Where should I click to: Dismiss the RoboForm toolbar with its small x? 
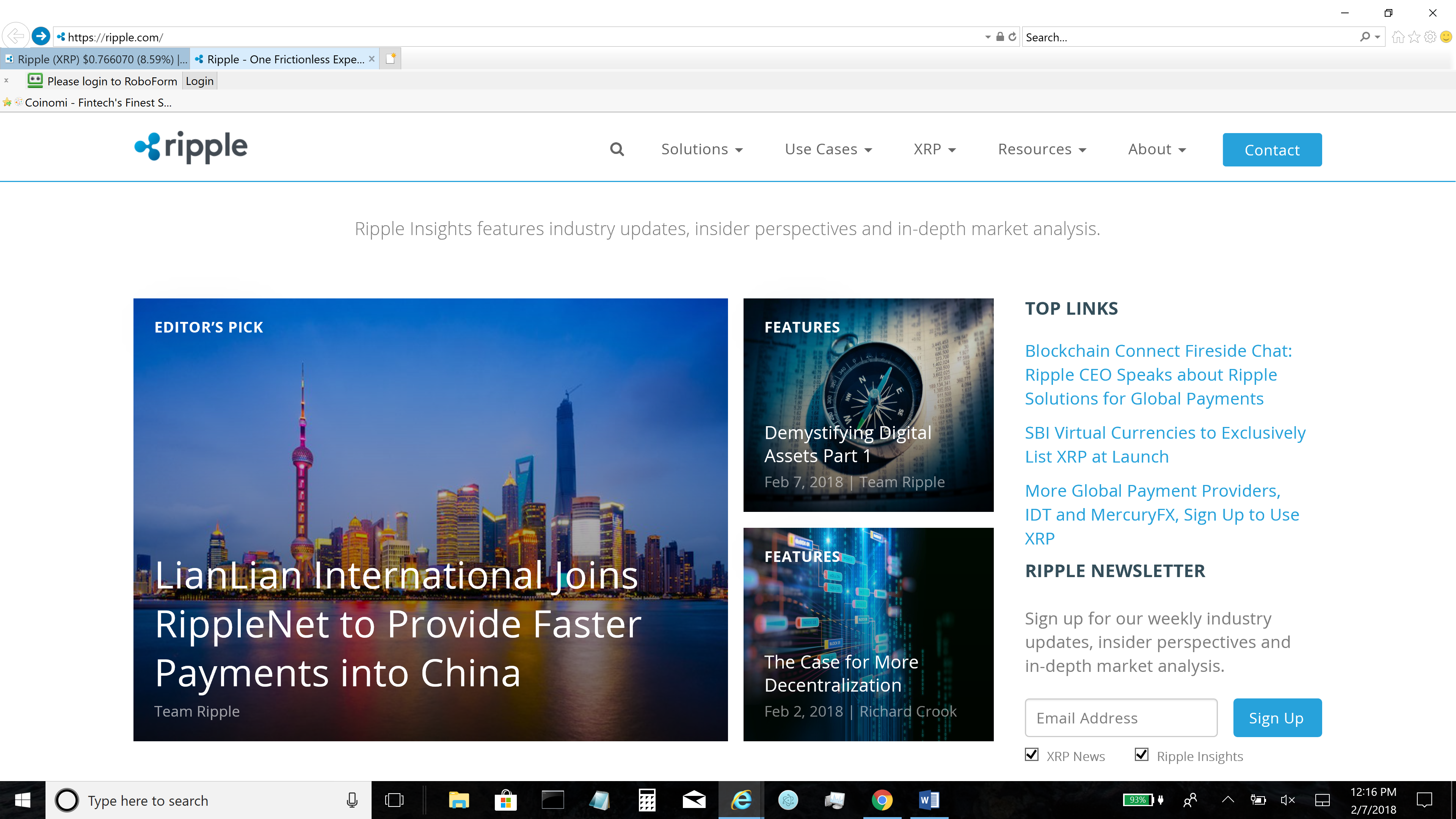coord(6,80)
